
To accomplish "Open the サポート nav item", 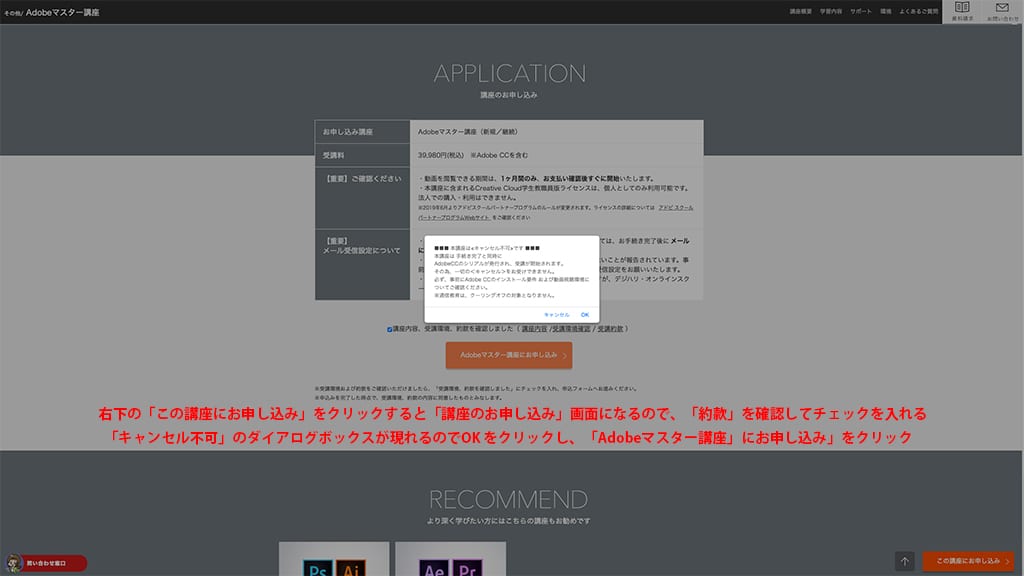I will coord(861,12).
